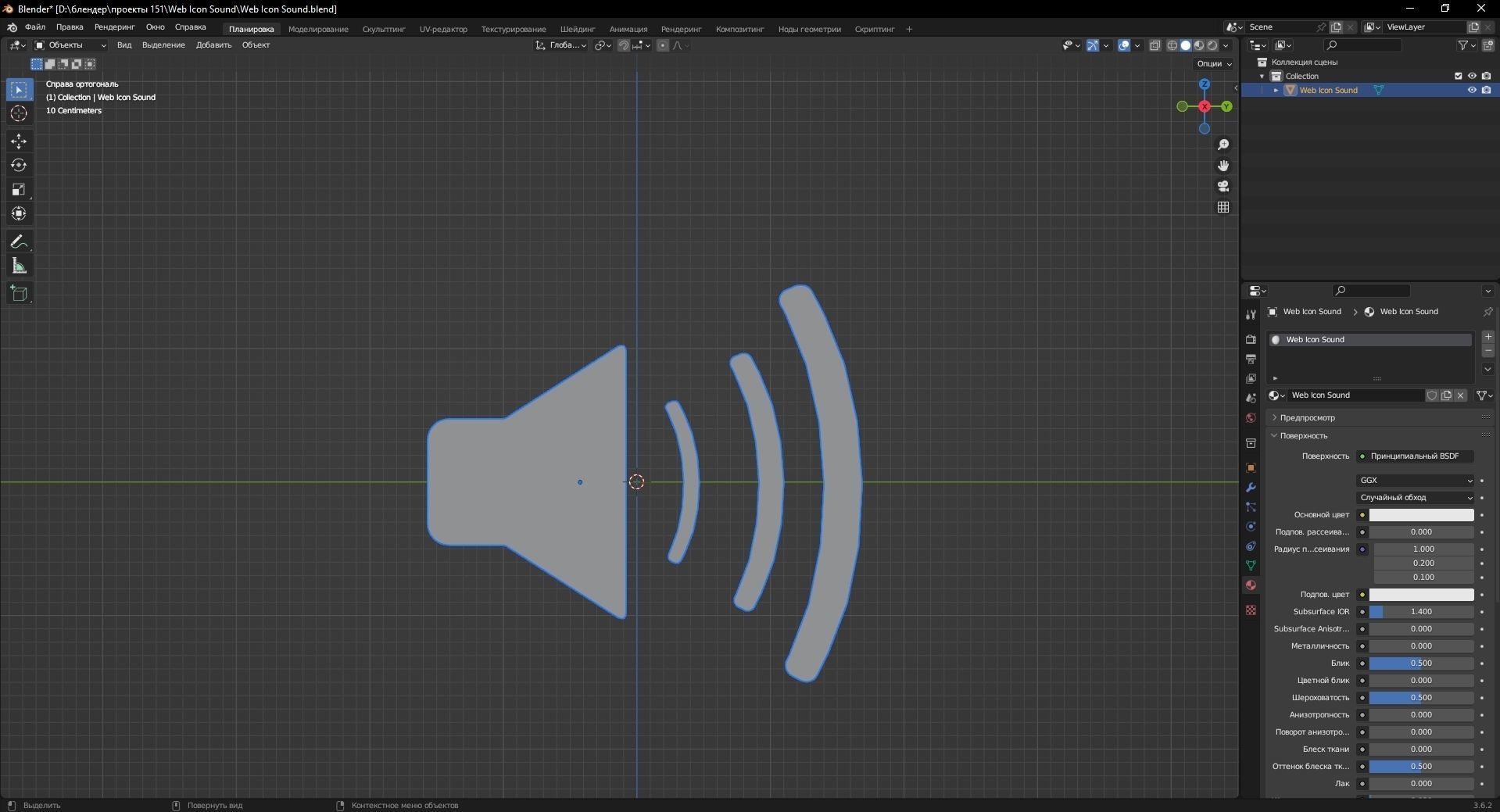Remove material slot with minus button
The height and width of the screenshot is (812, 1500).
point(1488,351)
